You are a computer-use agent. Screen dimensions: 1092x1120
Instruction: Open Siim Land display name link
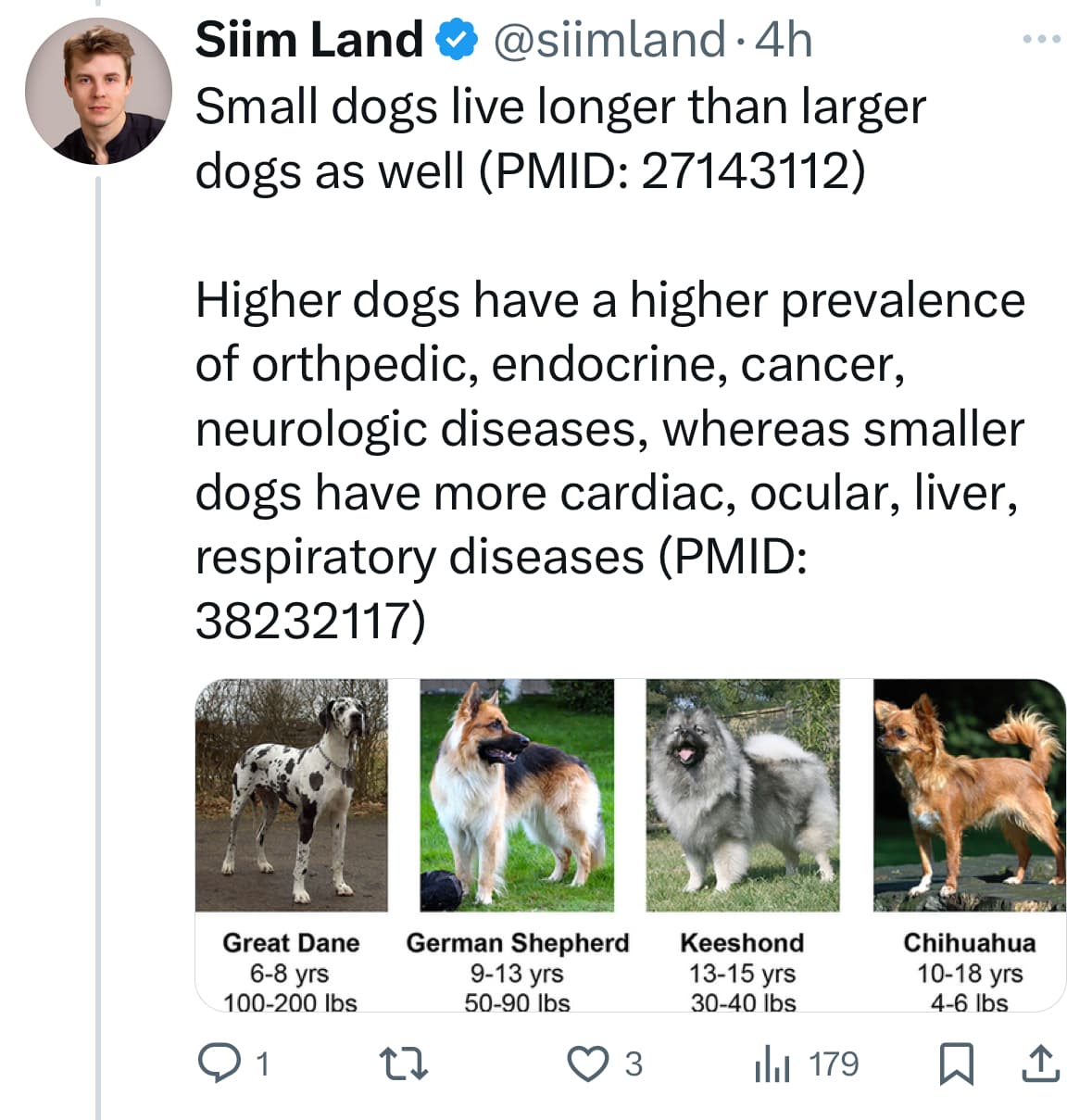pyautogui.click(x=309, y=40)
